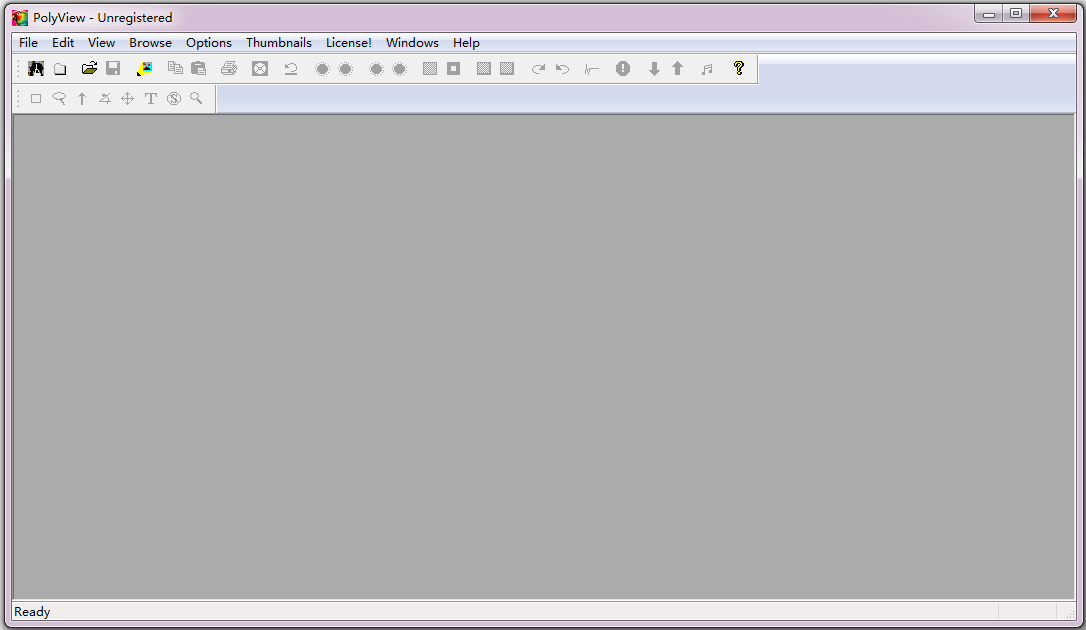Click the PolyView icon in title bar
Viewport: 1086px width, 630px height.
coord(20,17)
